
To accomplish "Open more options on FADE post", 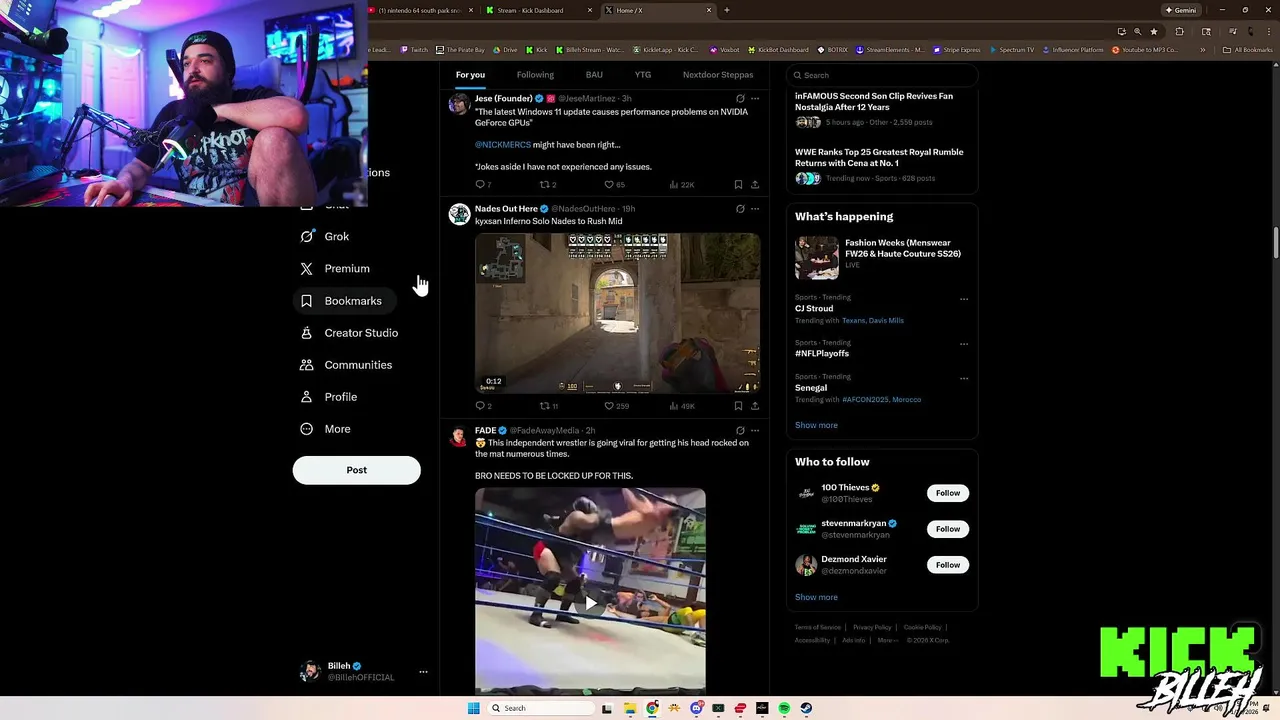I will point(755,431).
